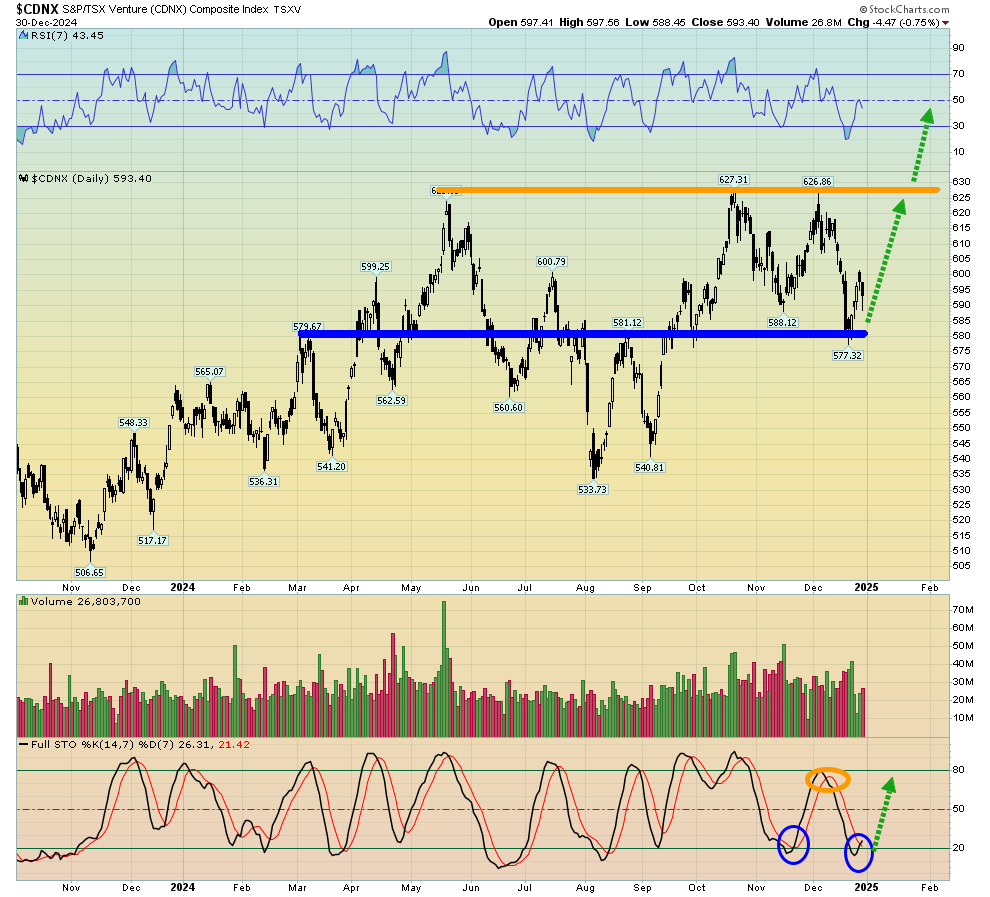Click the 533.73 August low label
The height and width of the screenshot is (897, 990).
point(592,490)
